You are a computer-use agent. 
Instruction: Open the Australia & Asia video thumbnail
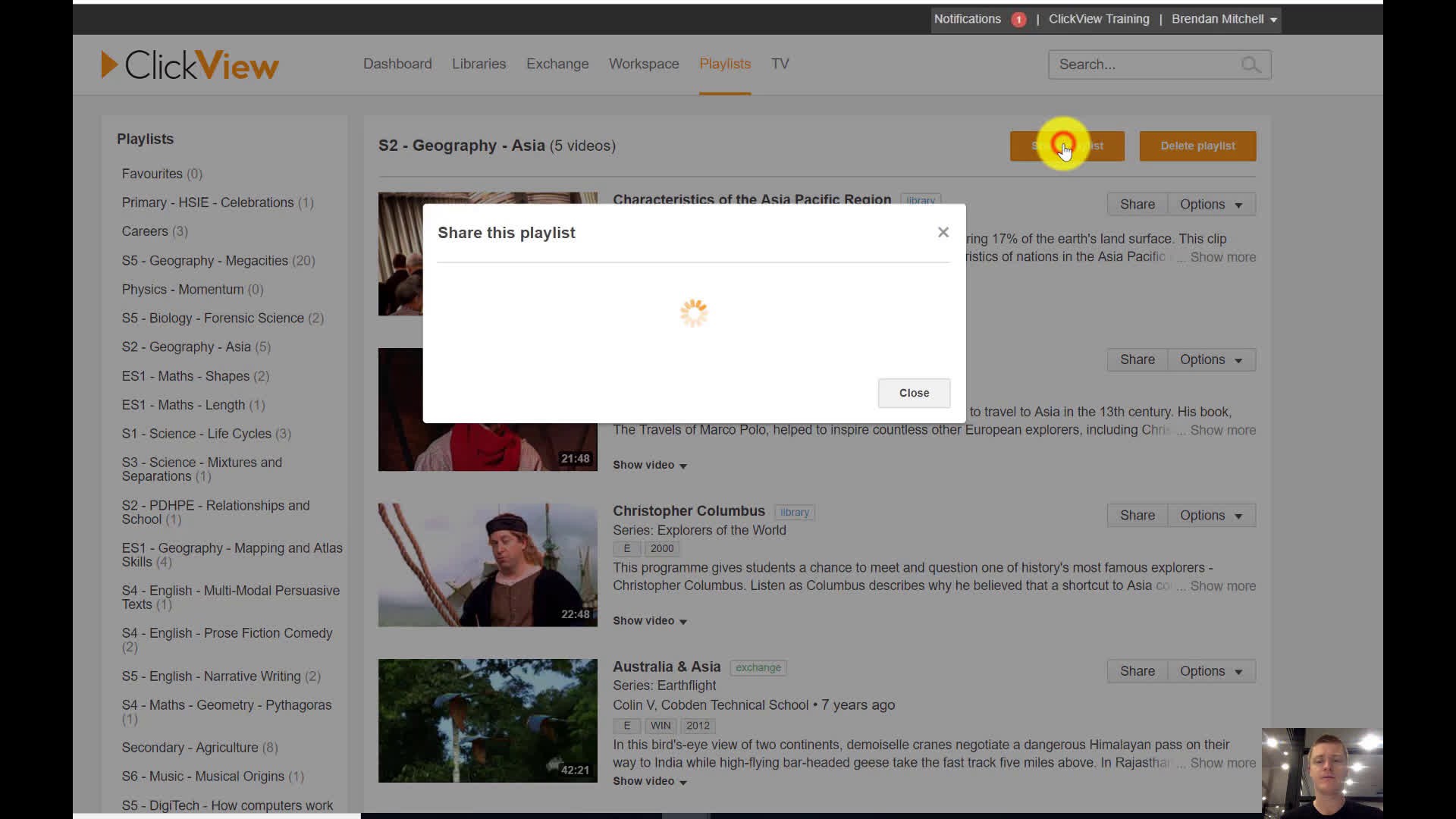coord(488,720)
